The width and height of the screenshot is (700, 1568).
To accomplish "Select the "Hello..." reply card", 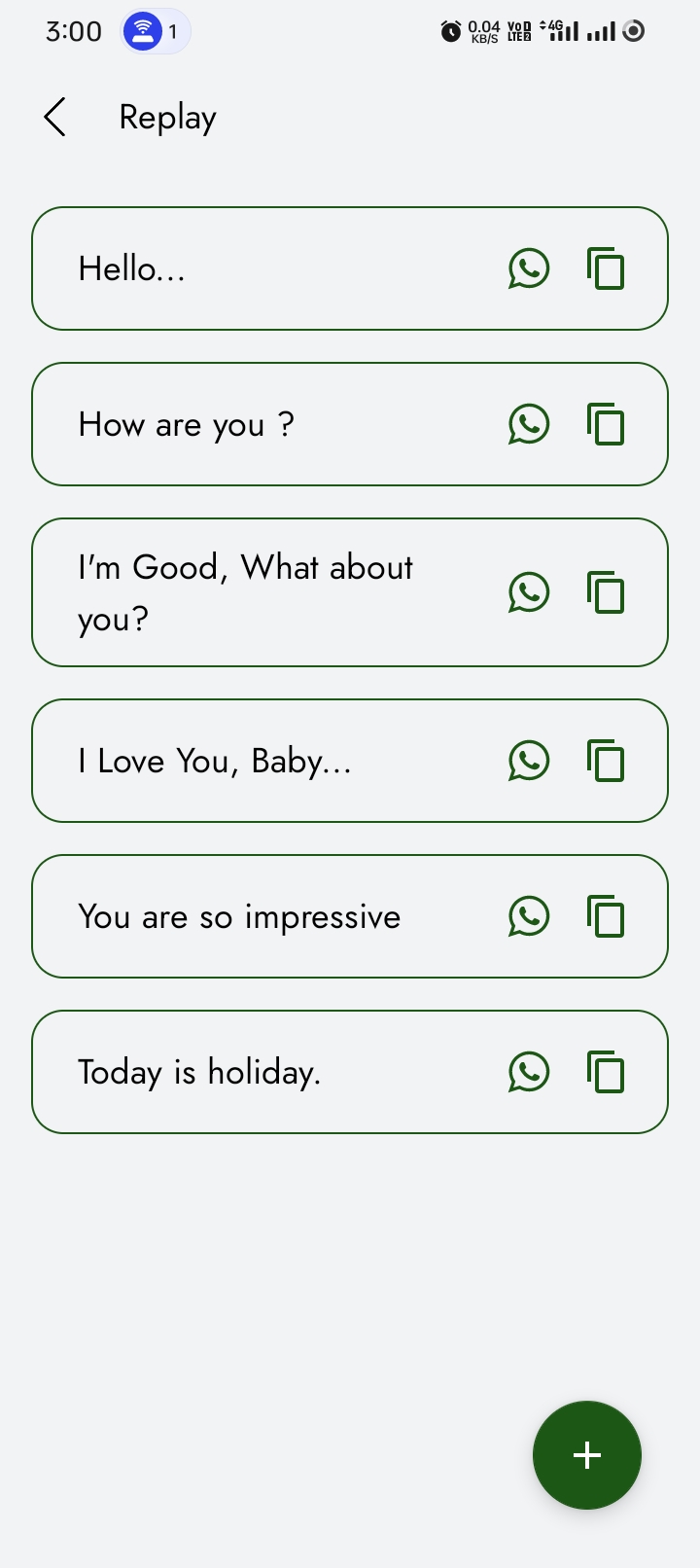I will tap(350, 268).
